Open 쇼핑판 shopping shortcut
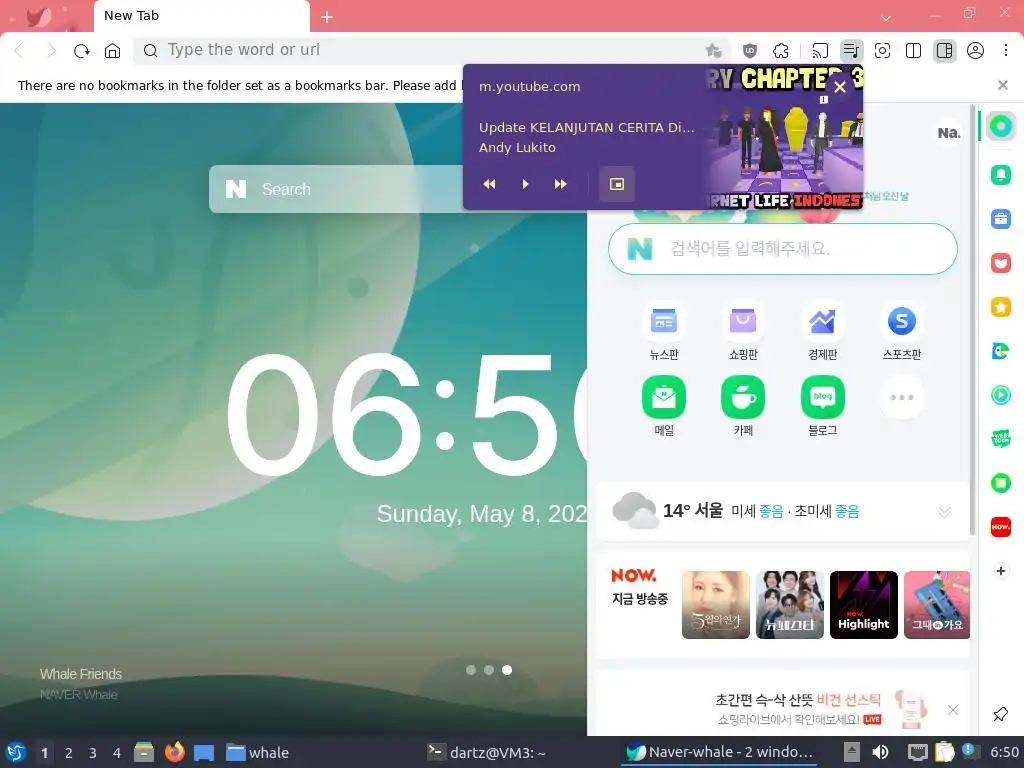The width and height of the screenshot is (1024, 768). point(743,332)
